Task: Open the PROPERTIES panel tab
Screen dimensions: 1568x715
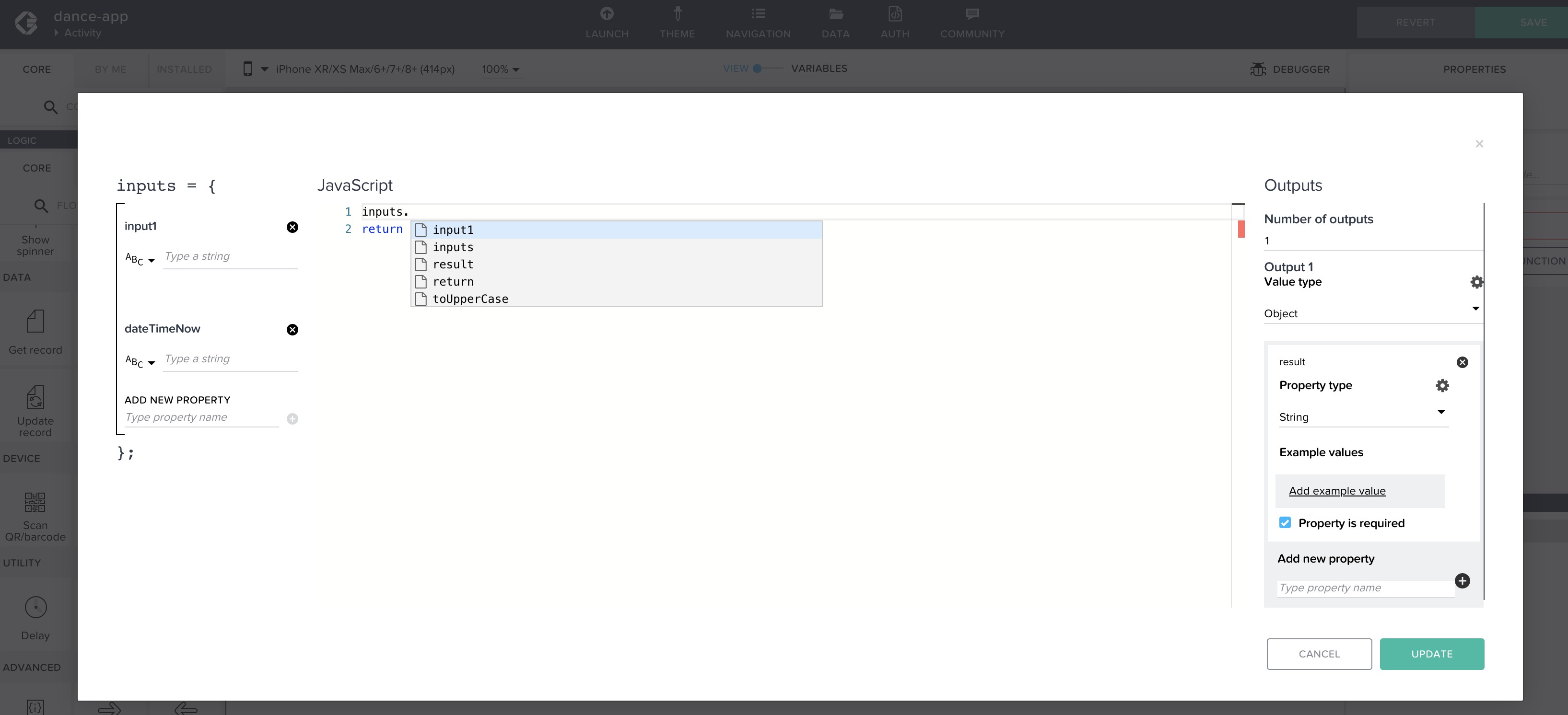Action: pyautogui.click(x=1474, y=69)
